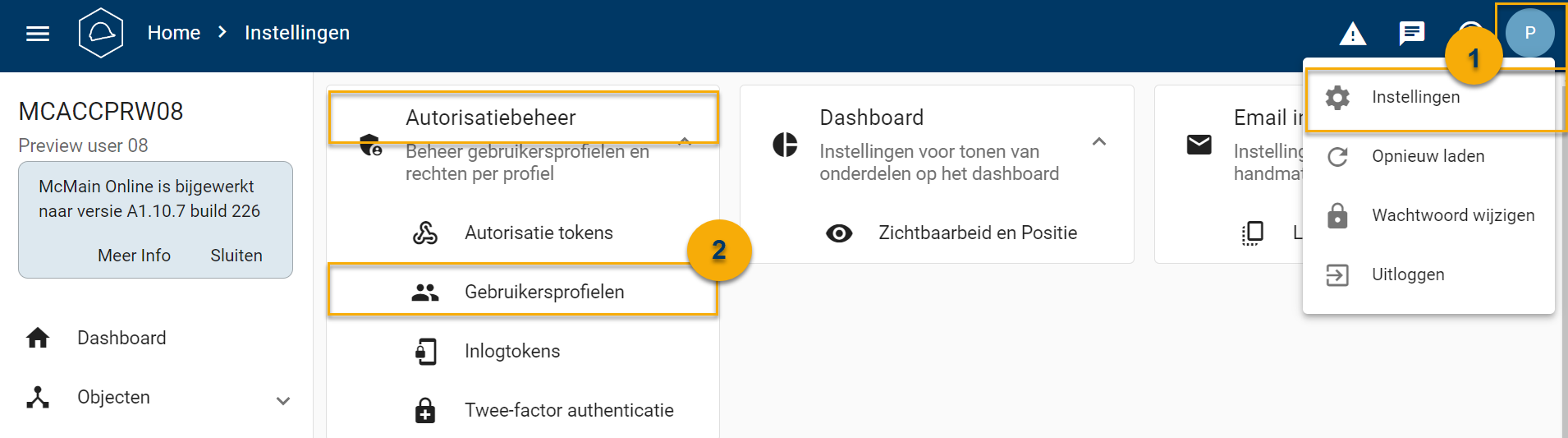The image size is (1568, 438).
Task: Click the McMain cloud logo icon
Action: tap(100, 33)
